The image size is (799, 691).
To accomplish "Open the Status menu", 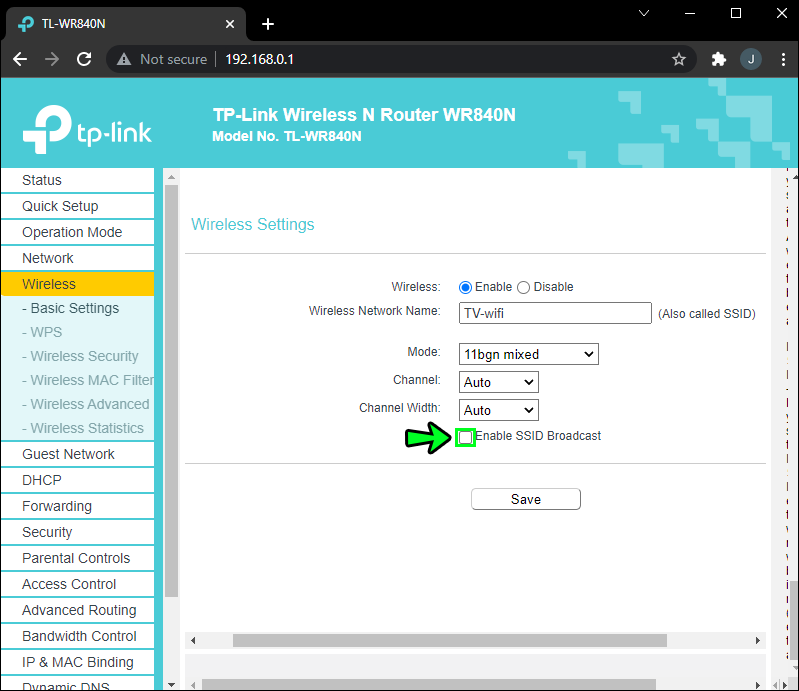I will point(77,180).
